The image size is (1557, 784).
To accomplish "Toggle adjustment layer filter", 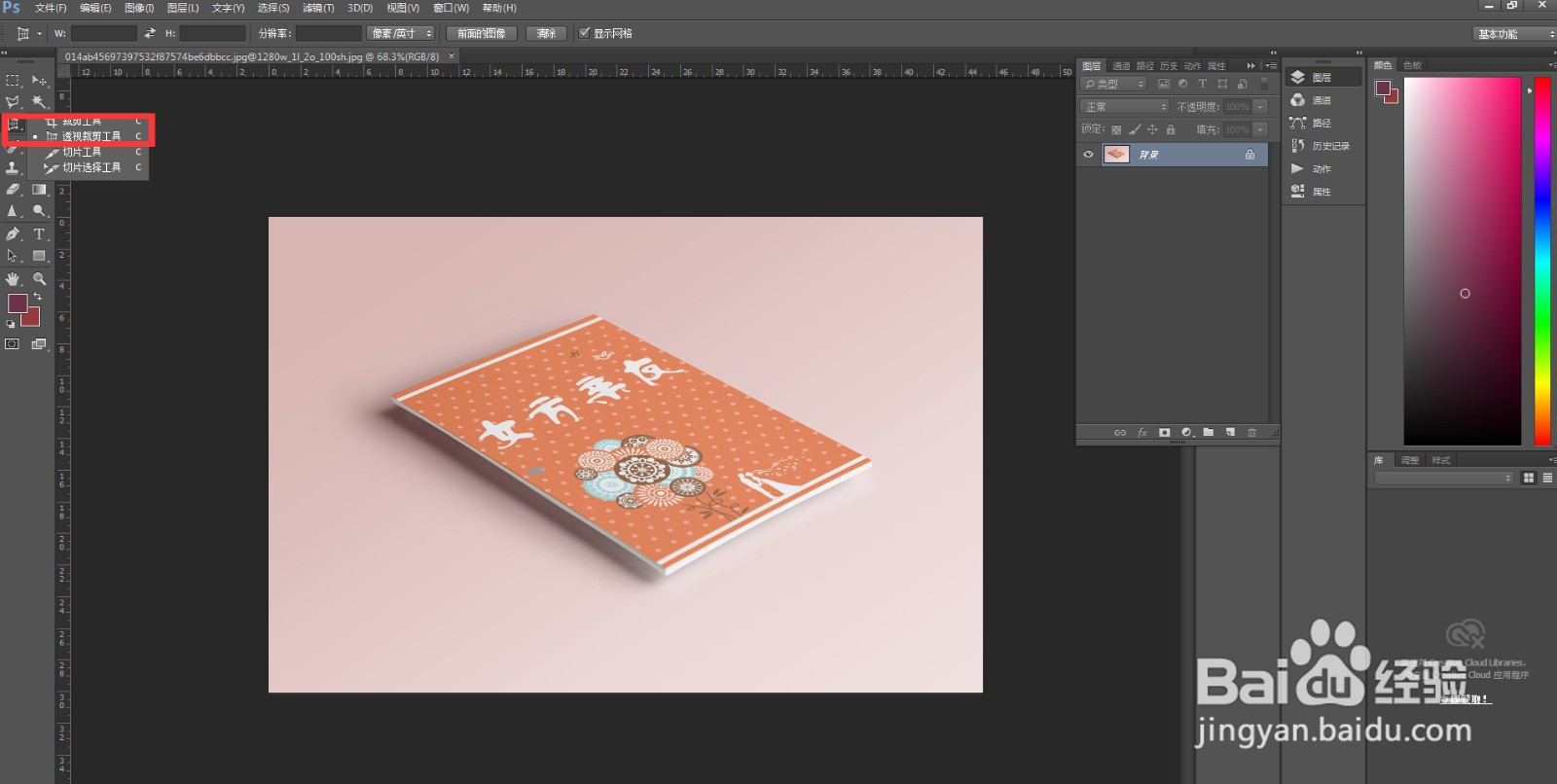I will point(1182,84).
